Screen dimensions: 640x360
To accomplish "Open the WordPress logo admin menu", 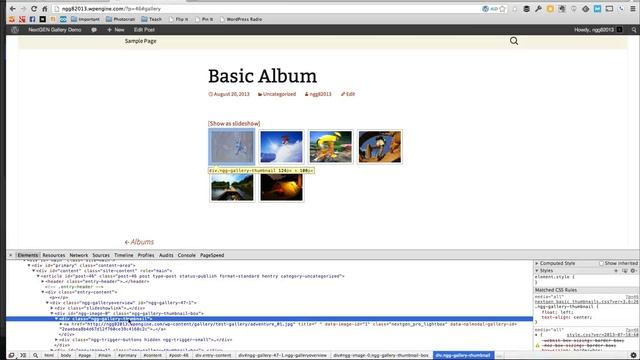I will (15, 30).
